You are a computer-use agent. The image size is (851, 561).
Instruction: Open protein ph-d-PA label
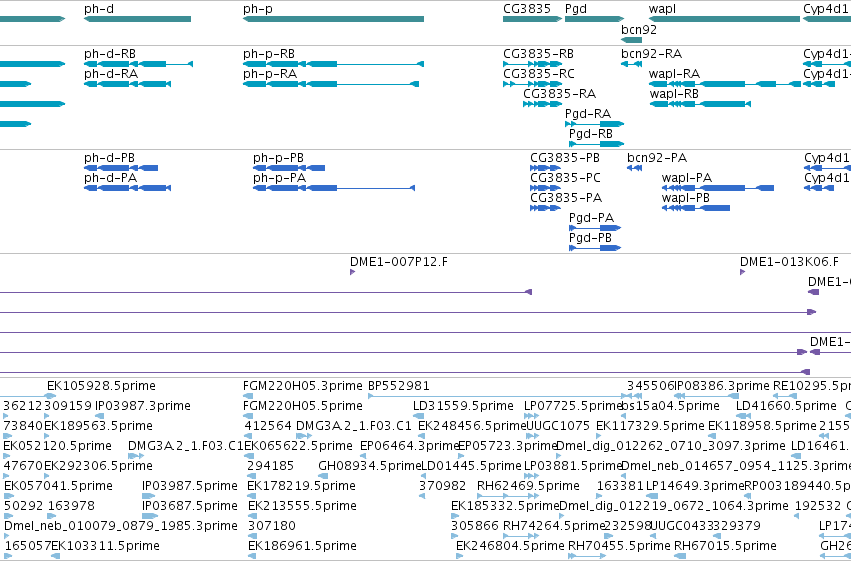(x=110, y=178)
